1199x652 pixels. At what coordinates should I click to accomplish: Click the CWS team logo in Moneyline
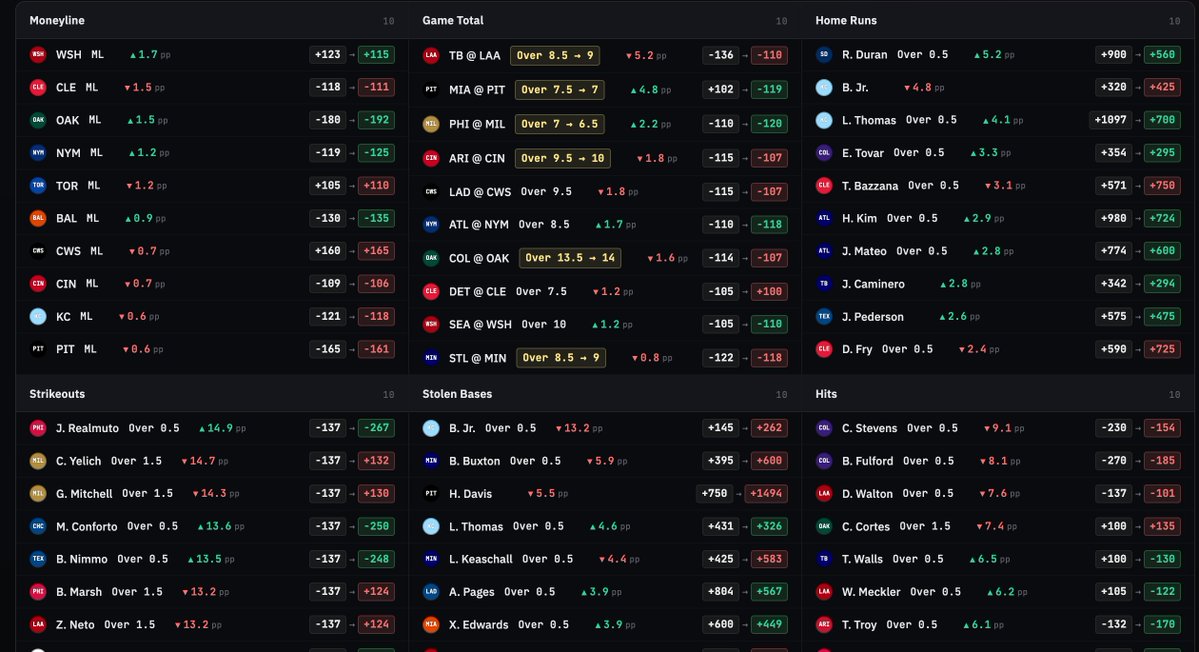point(37,251)
